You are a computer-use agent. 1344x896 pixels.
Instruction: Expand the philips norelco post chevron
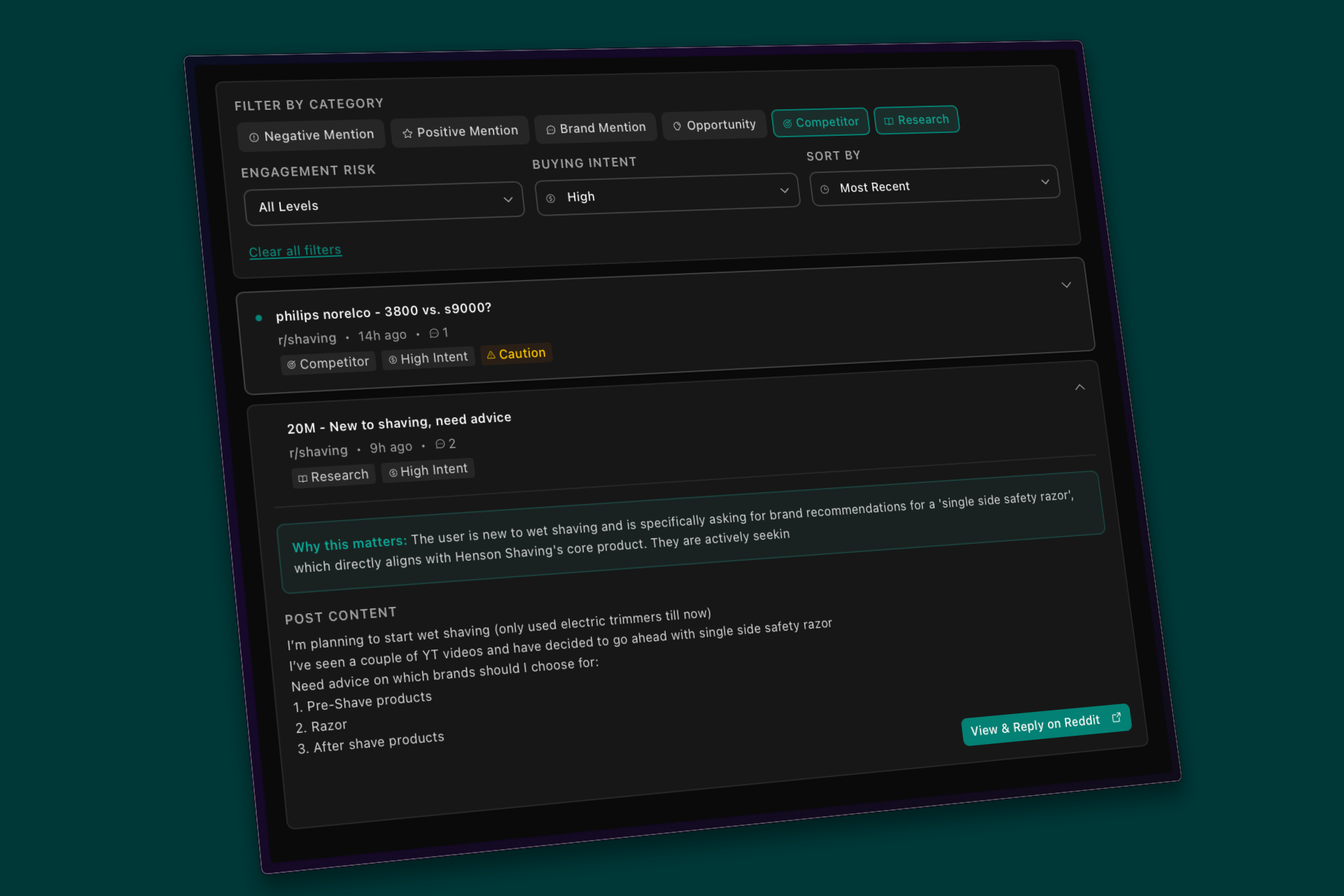pyautogui.click(x=1066, y=285)
